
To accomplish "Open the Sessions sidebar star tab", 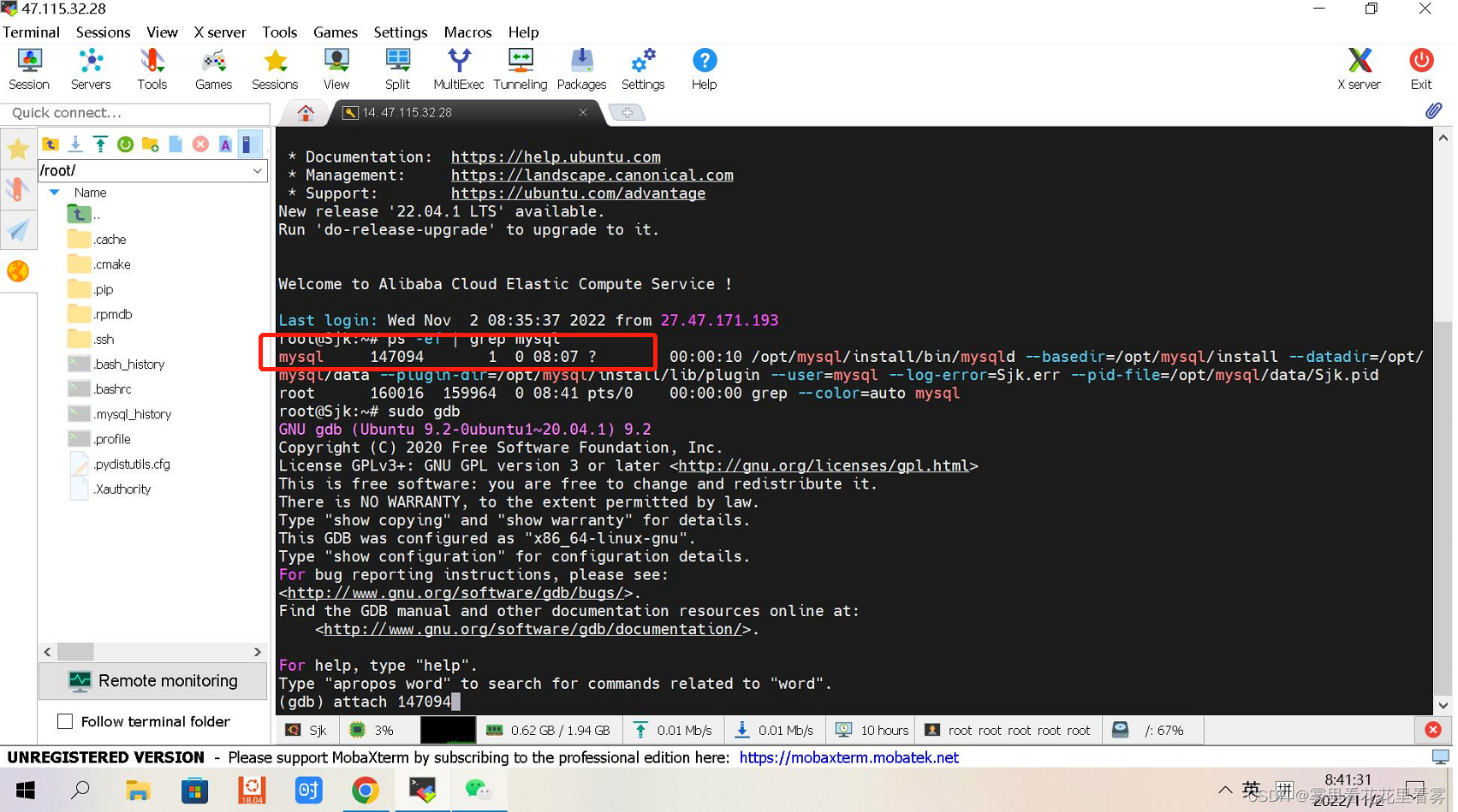I will (x=18, y=150).
